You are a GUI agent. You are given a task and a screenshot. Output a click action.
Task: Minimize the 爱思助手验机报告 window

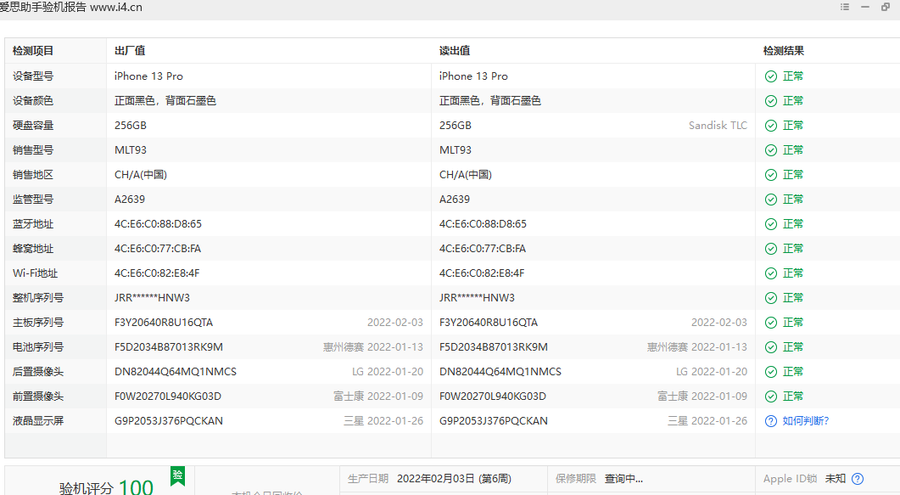pos(864,7)
